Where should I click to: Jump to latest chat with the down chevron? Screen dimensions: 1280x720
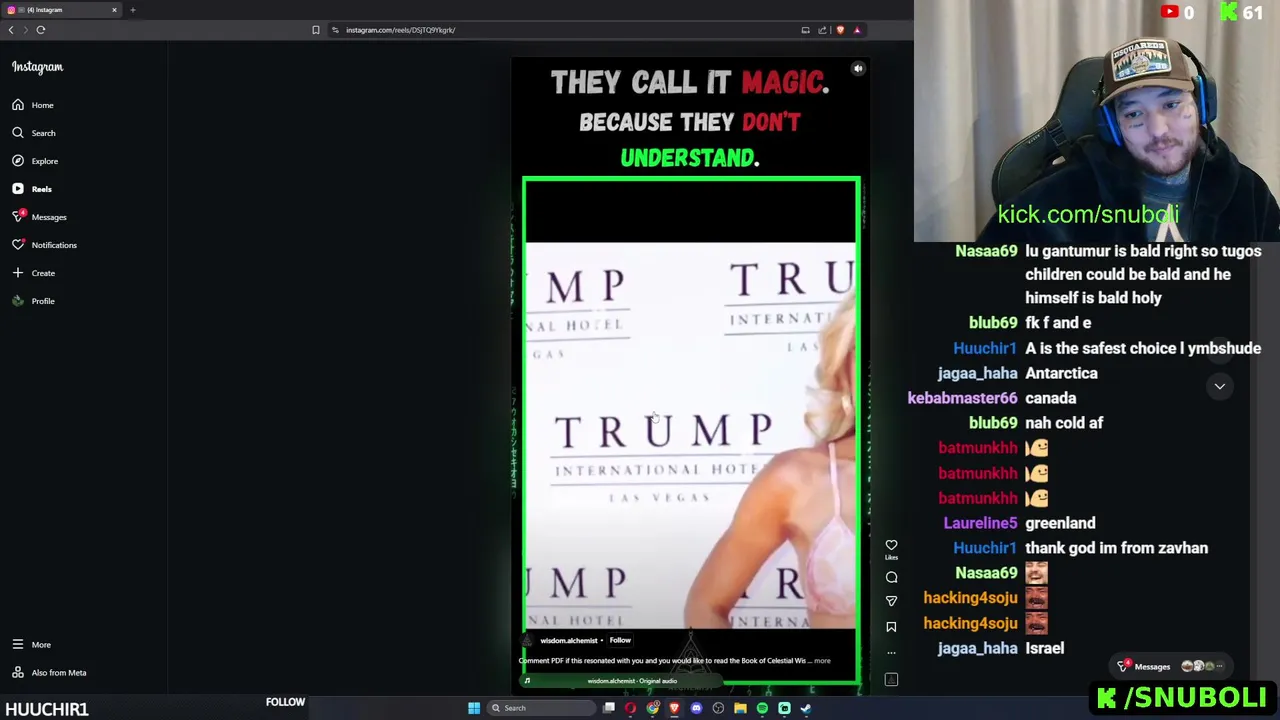click(x=1219, y=386)
